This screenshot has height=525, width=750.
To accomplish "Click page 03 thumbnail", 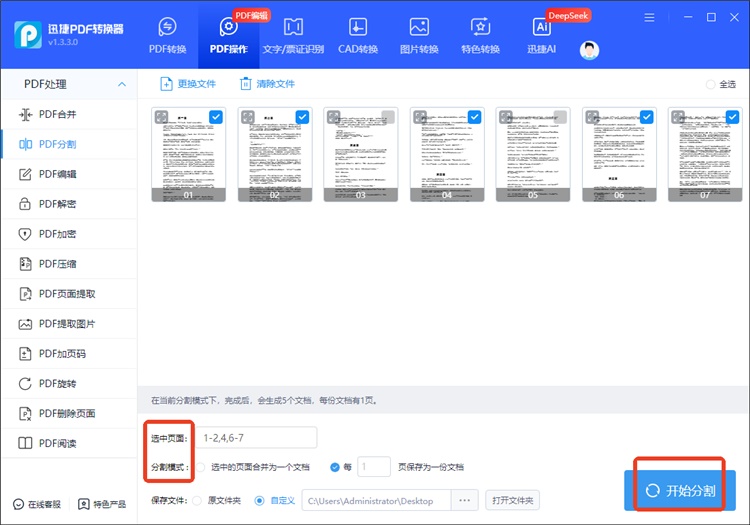I will click(x=361, y=154).
